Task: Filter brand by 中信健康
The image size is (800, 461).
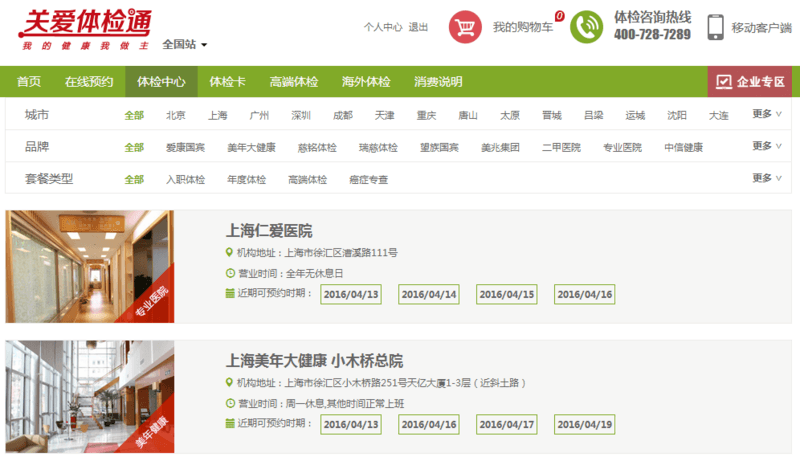Action: click(684, 147)
